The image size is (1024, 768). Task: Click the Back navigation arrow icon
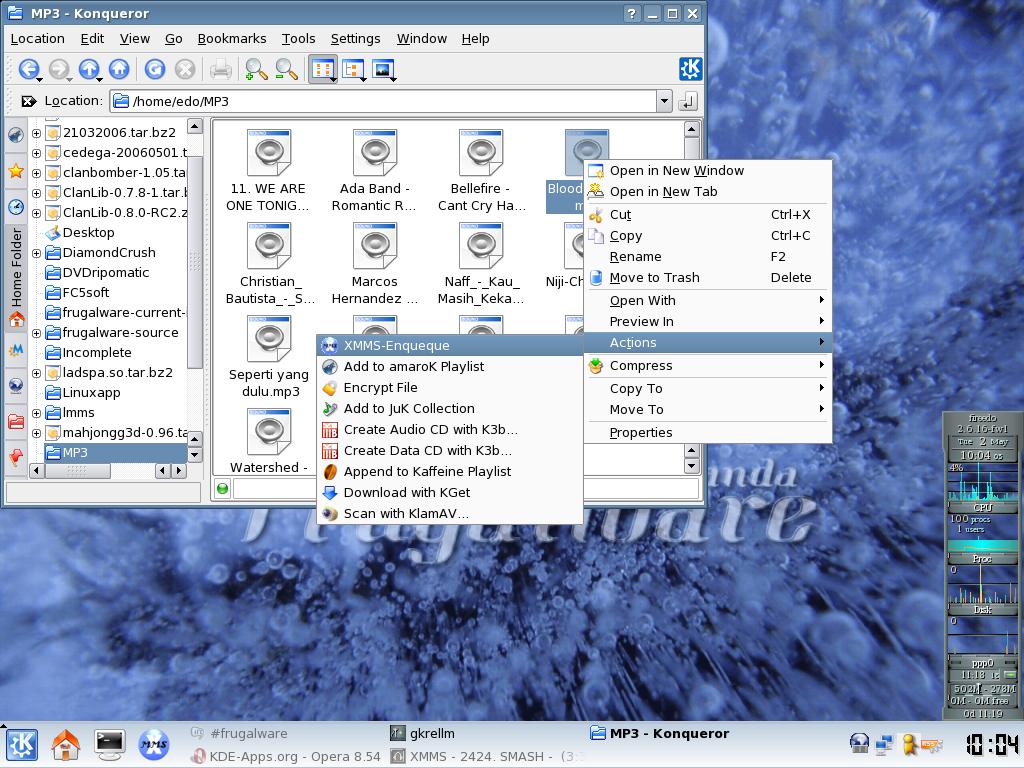pyautogui.click(x=29, y=69)
